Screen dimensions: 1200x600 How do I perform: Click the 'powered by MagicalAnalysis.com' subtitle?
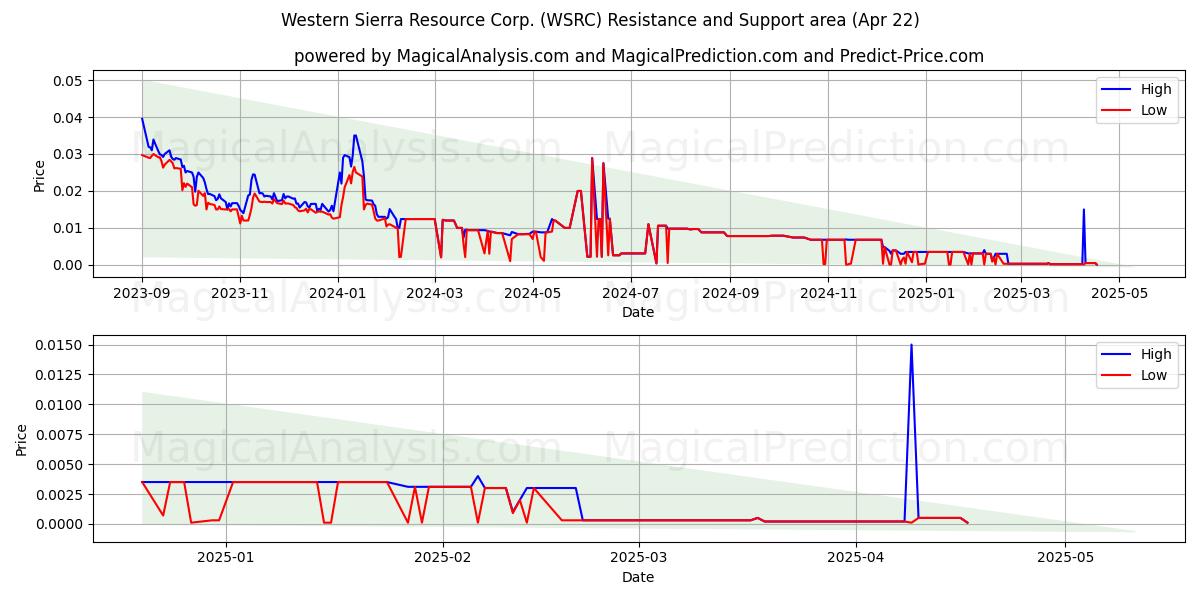[638, 56]
